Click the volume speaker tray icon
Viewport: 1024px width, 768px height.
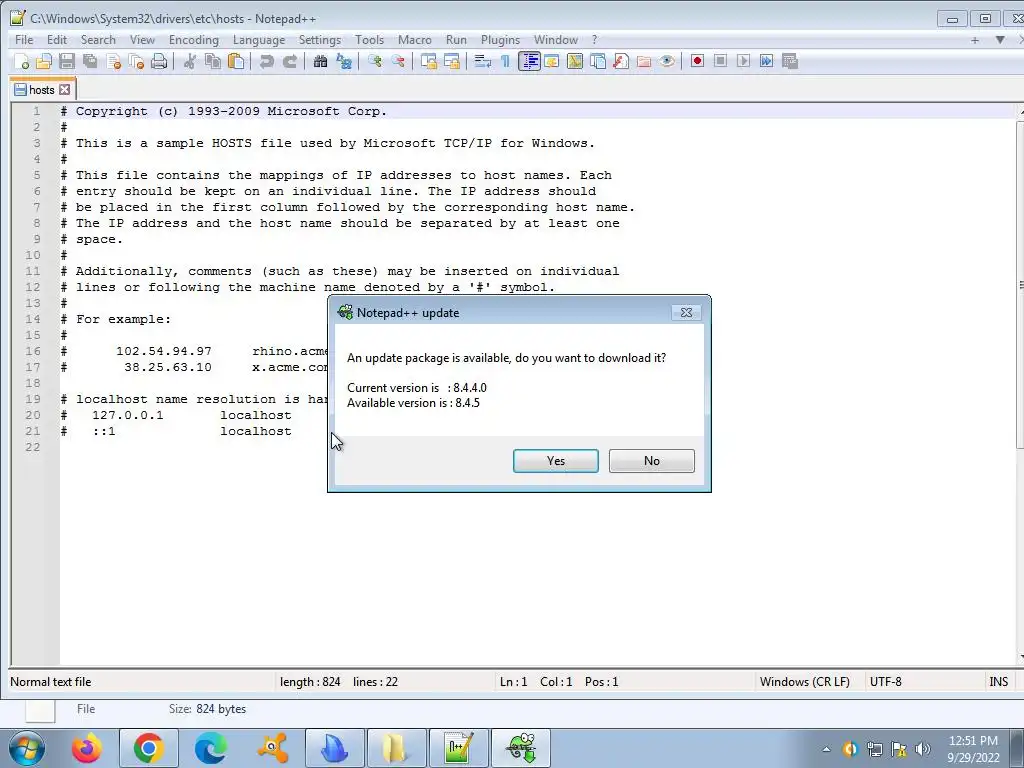[x=922, y=749]
